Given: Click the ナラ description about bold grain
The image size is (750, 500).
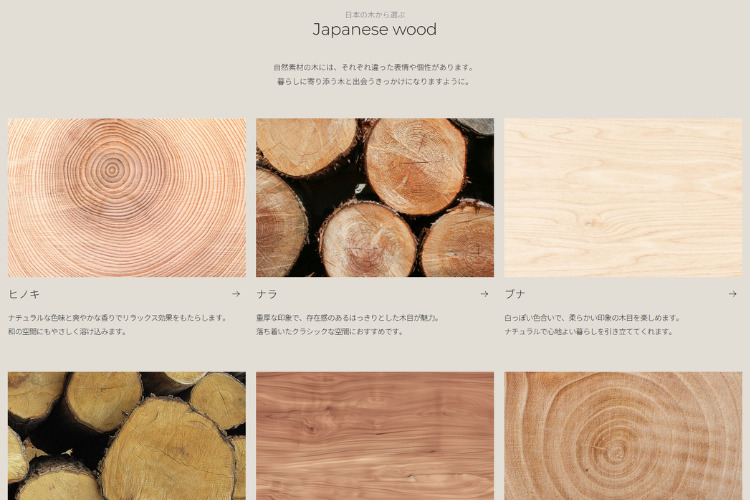Looking at the screenshot, I should [348, 318].
